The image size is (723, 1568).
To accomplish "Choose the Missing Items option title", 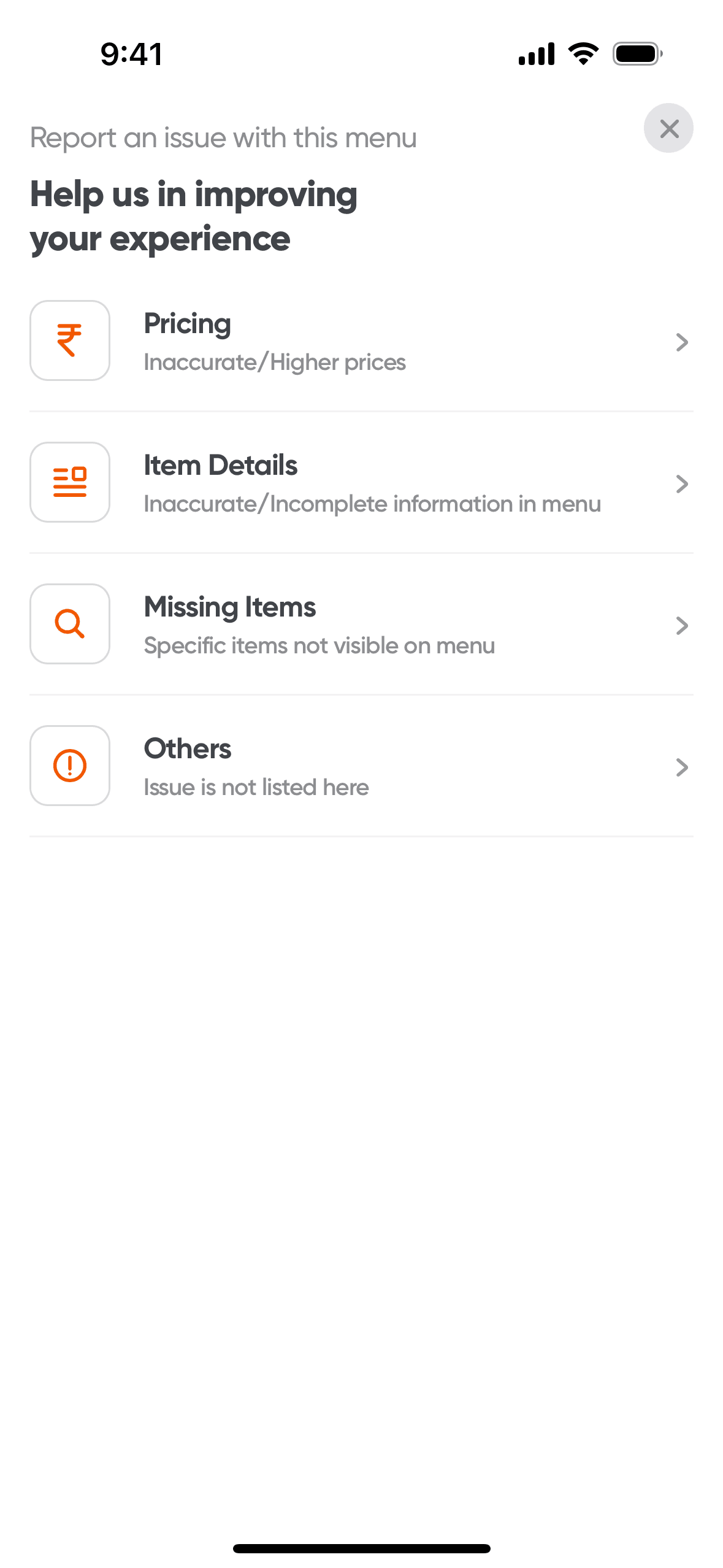I will coord(230,607).
